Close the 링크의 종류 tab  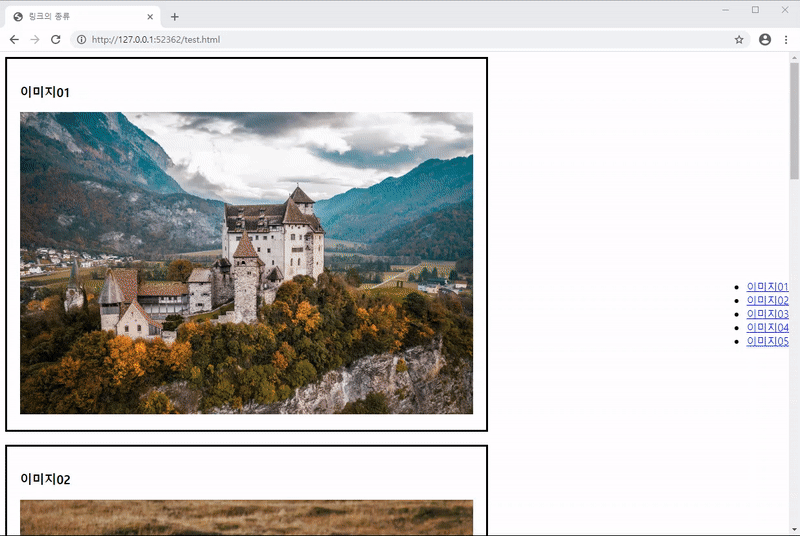[150, 17]
